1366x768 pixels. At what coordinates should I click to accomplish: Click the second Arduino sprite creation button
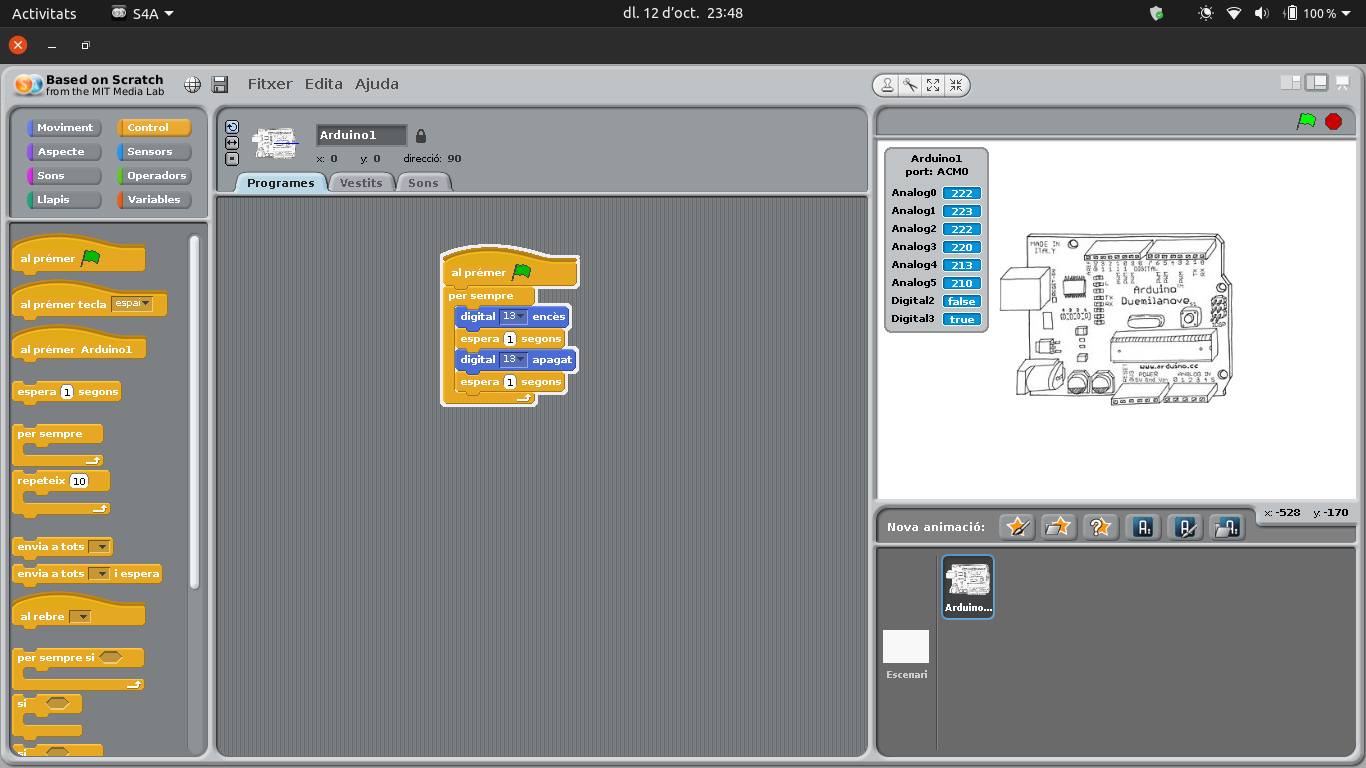(1185, 527)
